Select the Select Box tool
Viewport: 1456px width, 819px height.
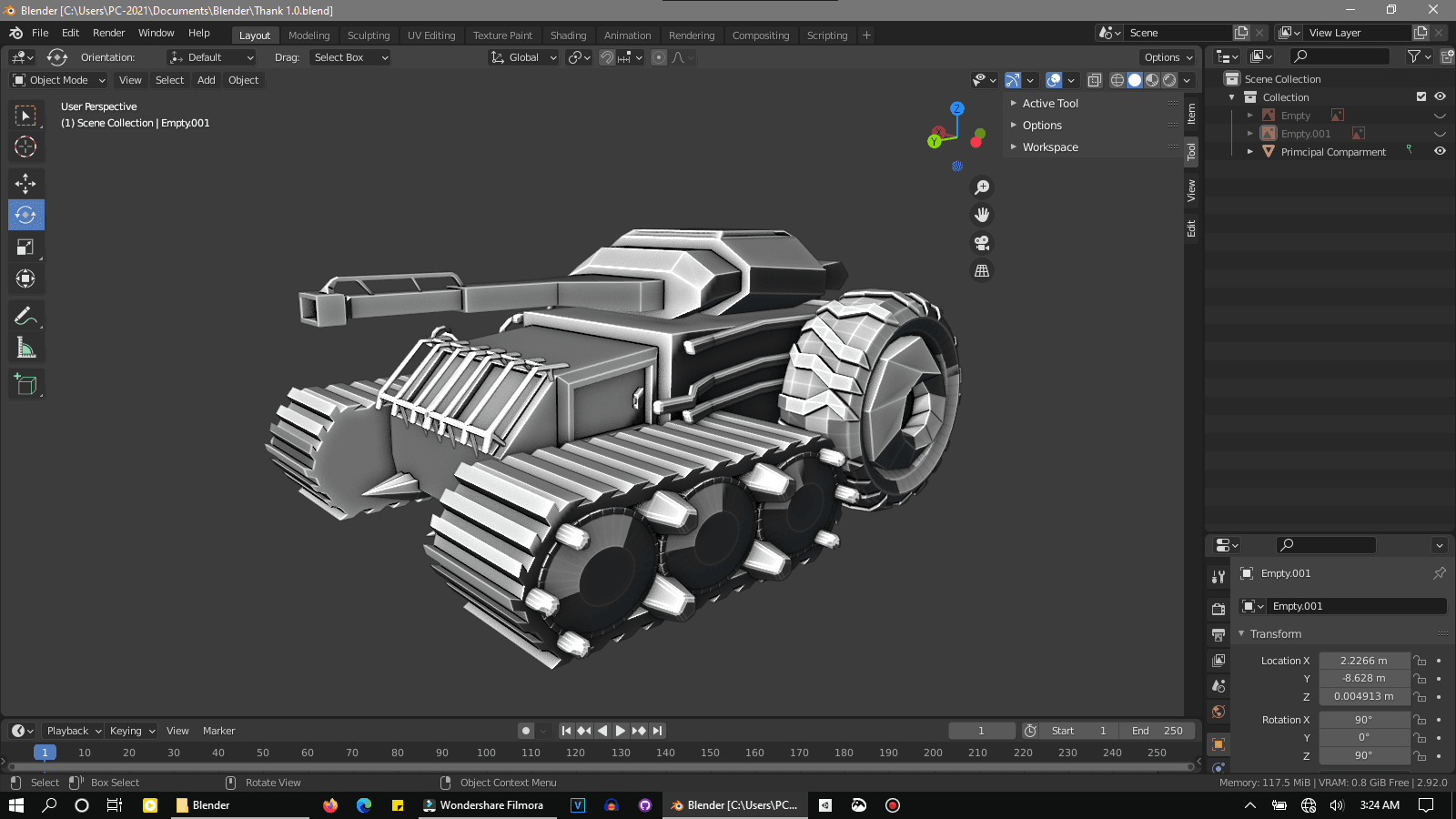tap(25, 116)
